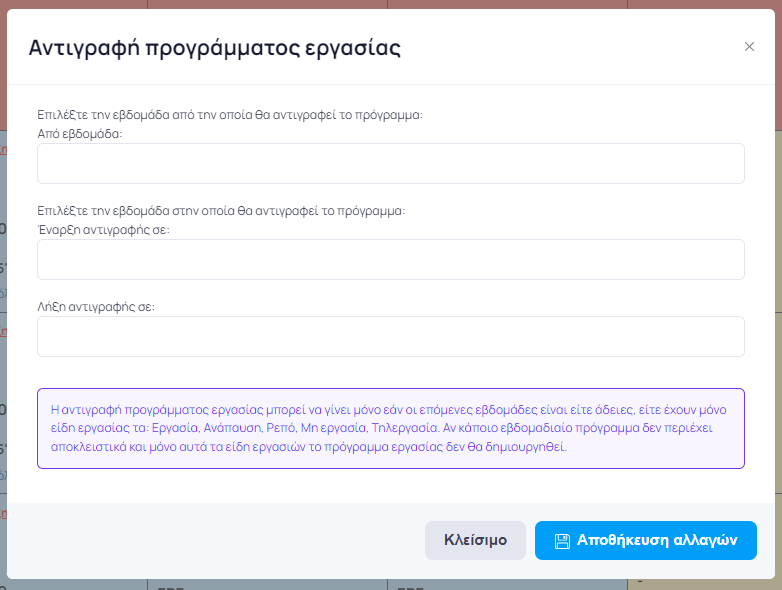The image size is (782, 590).
Task: Click the 'Έναρξη αντιγραφής σε:' label
Action: (103, 229)
